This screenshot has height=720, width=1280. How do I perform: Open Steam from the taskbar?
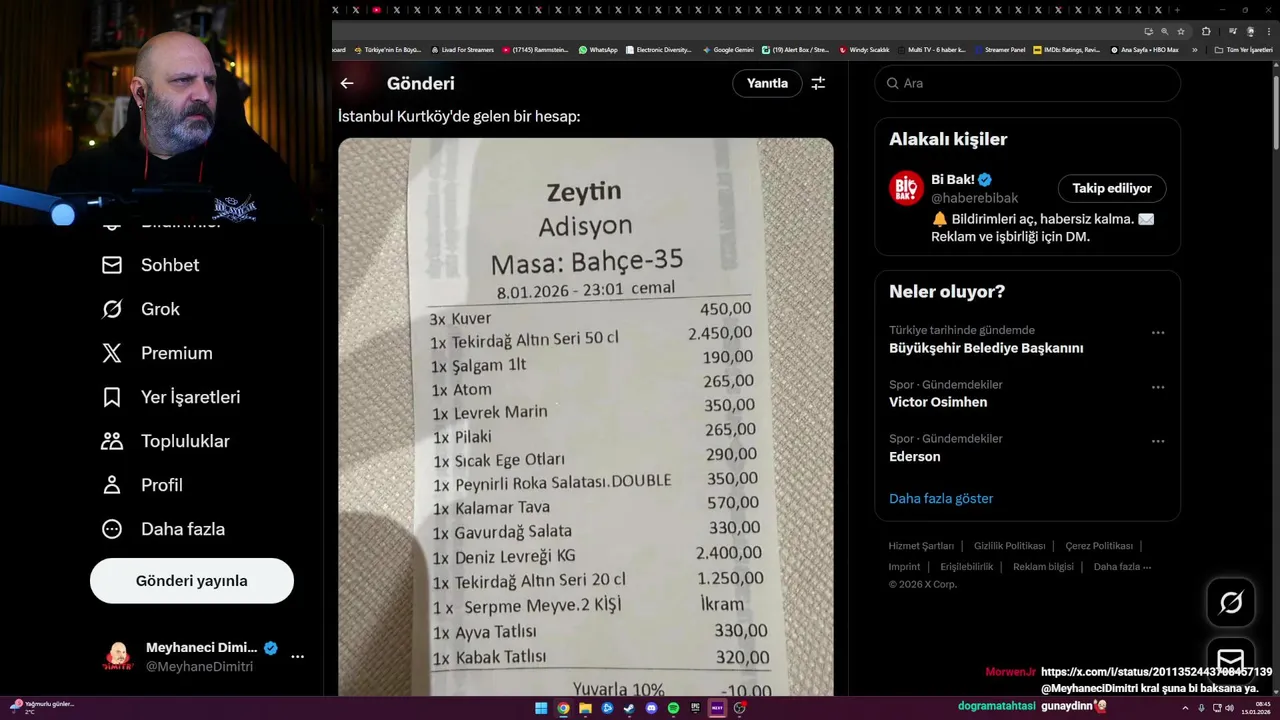point(629,708)
